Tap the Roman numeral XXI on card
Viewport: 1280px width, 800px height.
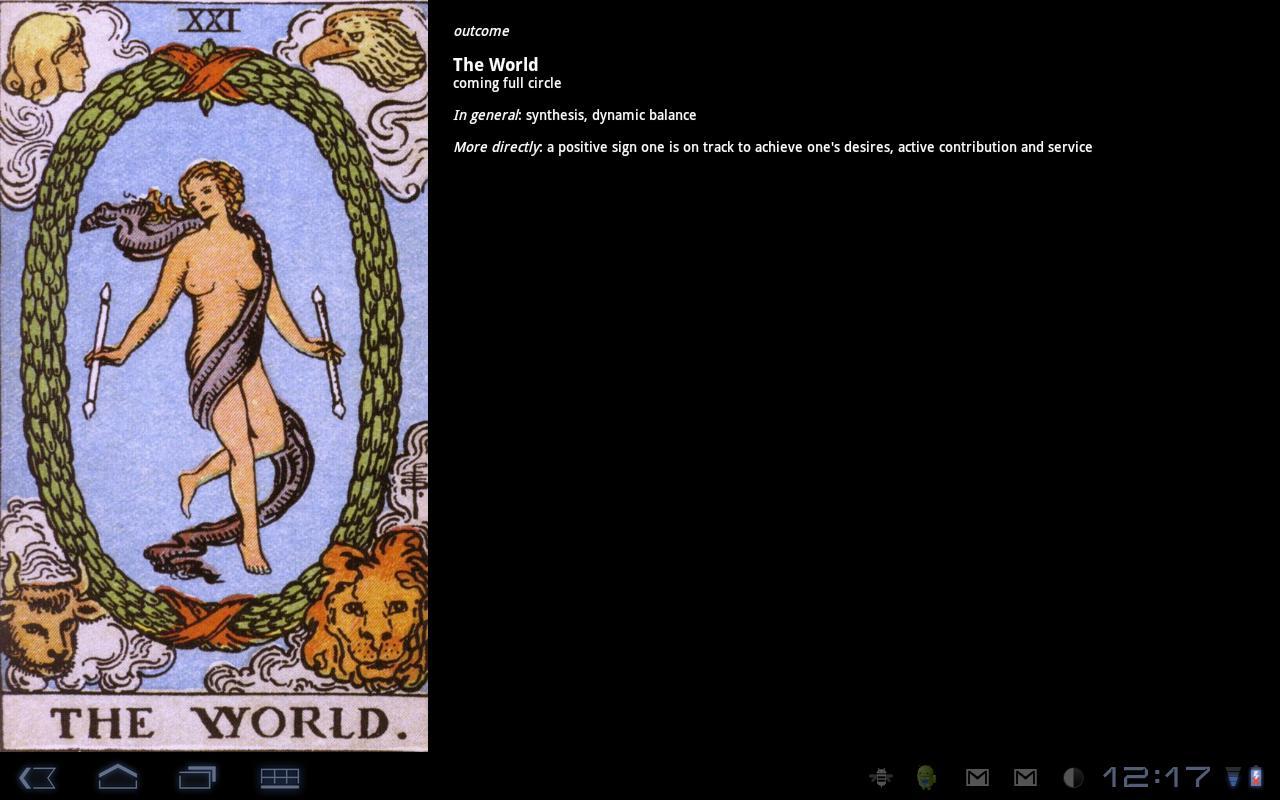(211, 19)
